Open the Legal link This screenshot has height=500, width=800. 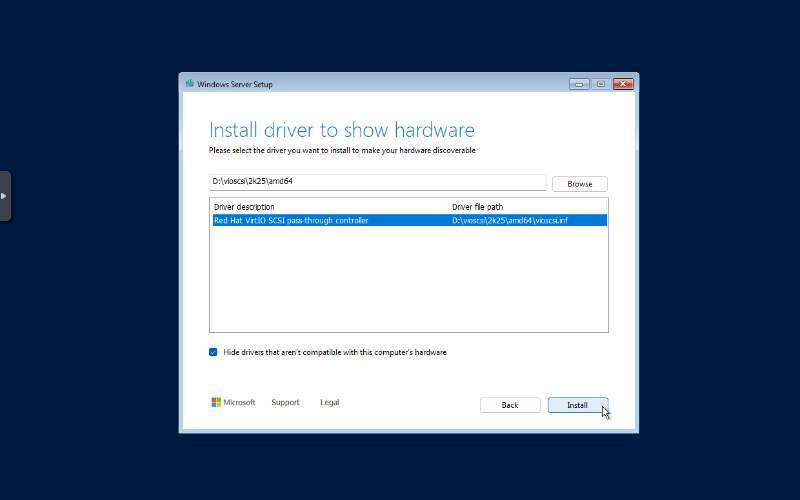[329, 402]
